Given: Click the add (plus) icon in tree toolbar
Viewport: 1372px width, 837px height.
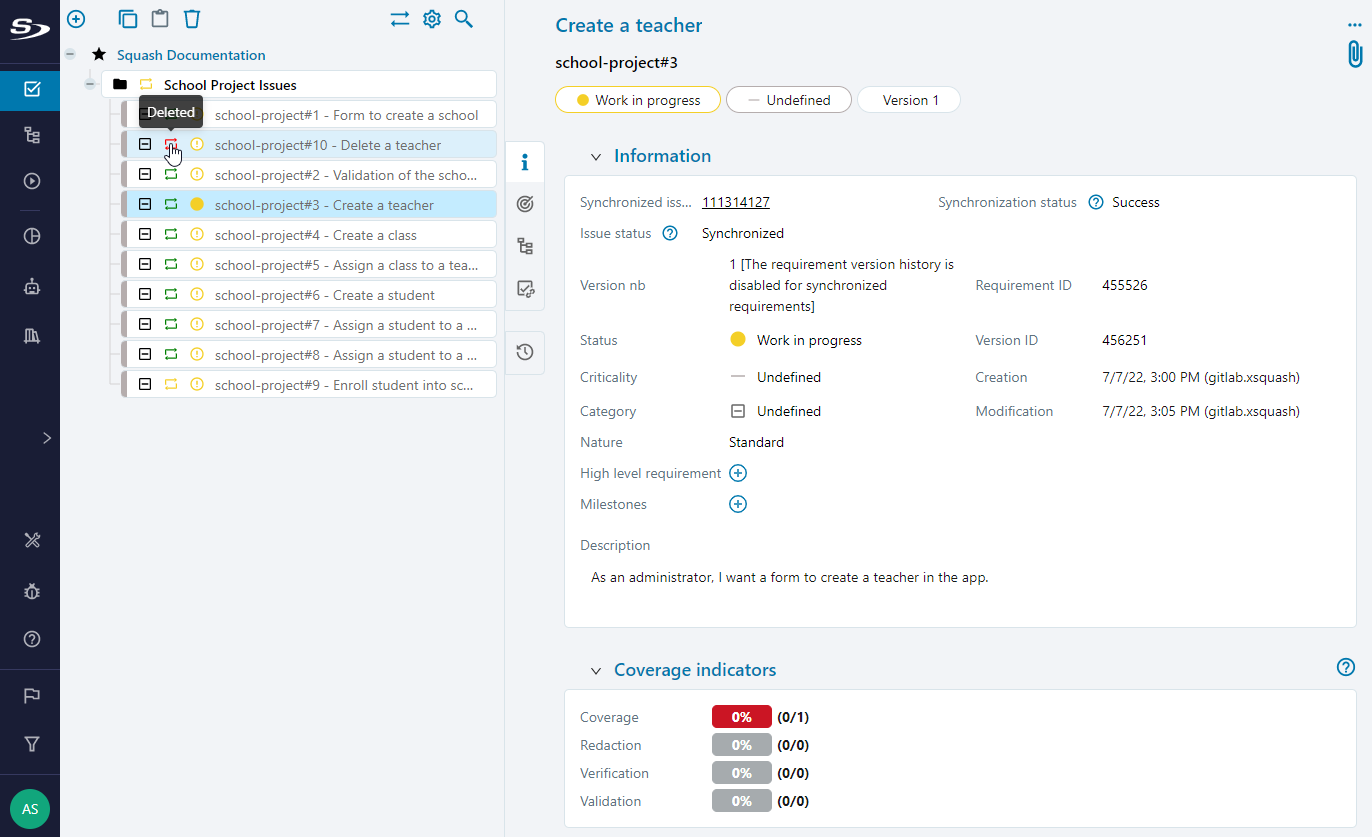Looking at the screenshot, I should click(76, 19).
